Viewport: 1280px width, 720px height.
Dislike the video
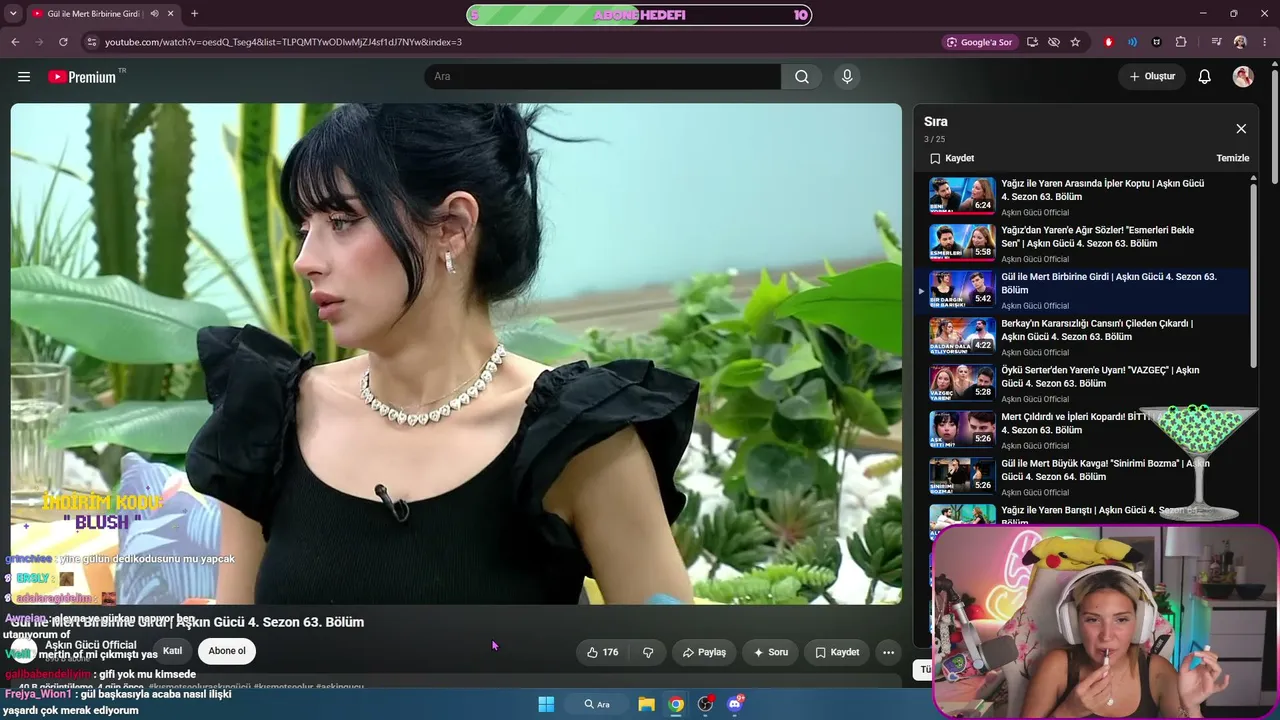pos(648,652)
